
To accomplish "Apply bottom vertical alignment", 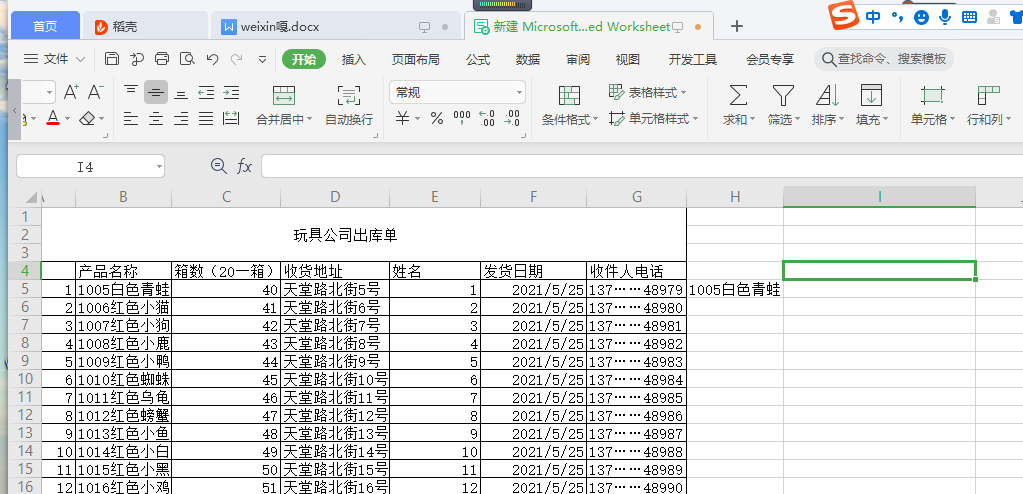I will pyautogui.click(x=181, y=93).
